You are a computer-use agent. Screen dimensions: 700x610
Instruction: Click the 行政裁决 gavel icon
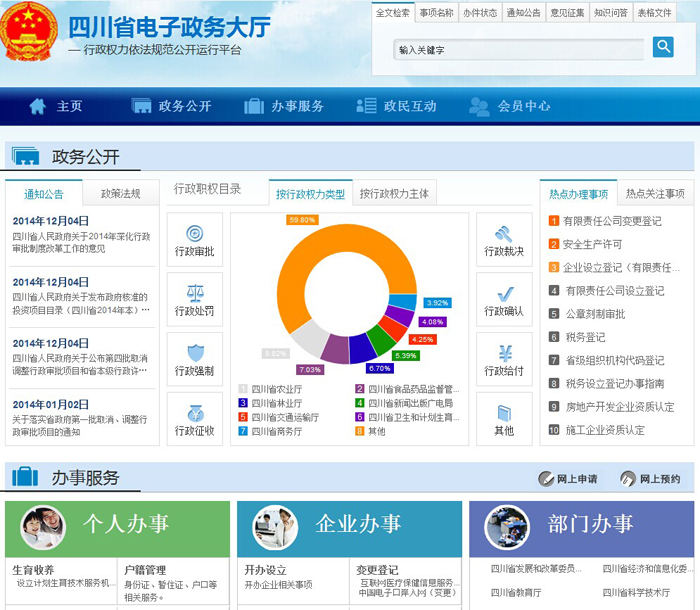point(504,240)
